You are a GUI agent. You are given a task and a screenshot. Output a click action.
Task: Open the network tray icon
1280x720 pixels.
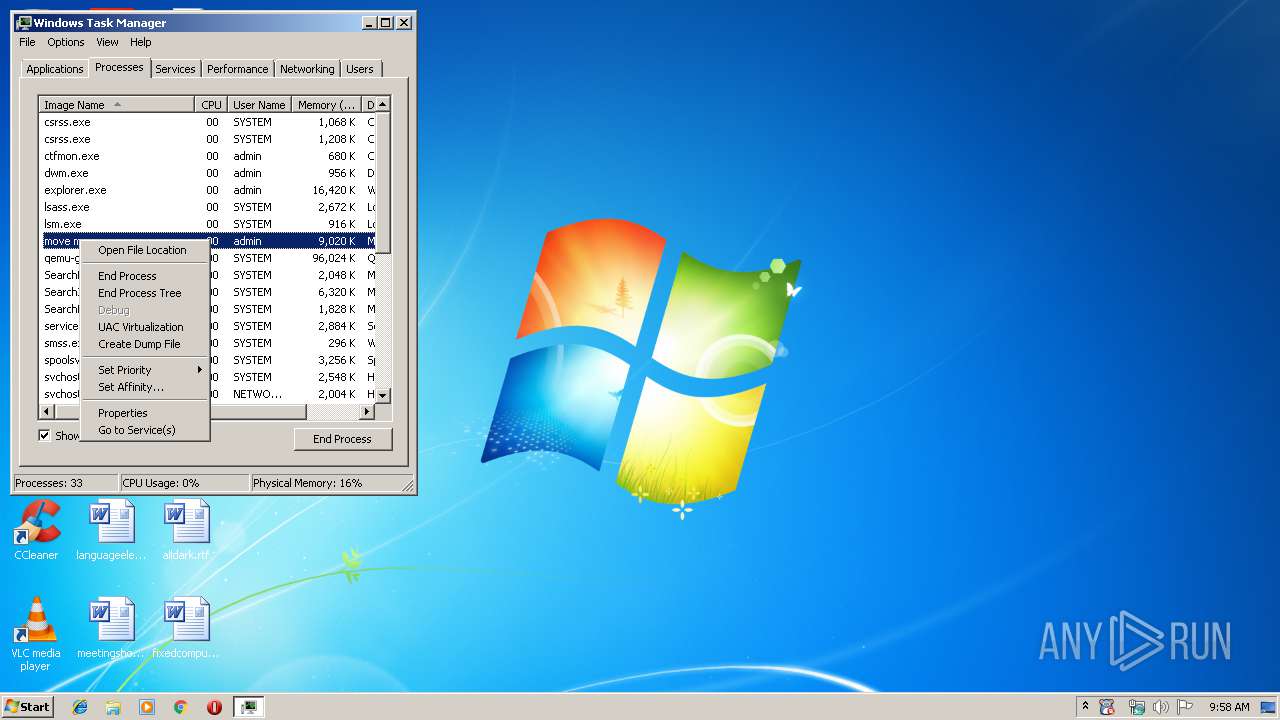1137,707
